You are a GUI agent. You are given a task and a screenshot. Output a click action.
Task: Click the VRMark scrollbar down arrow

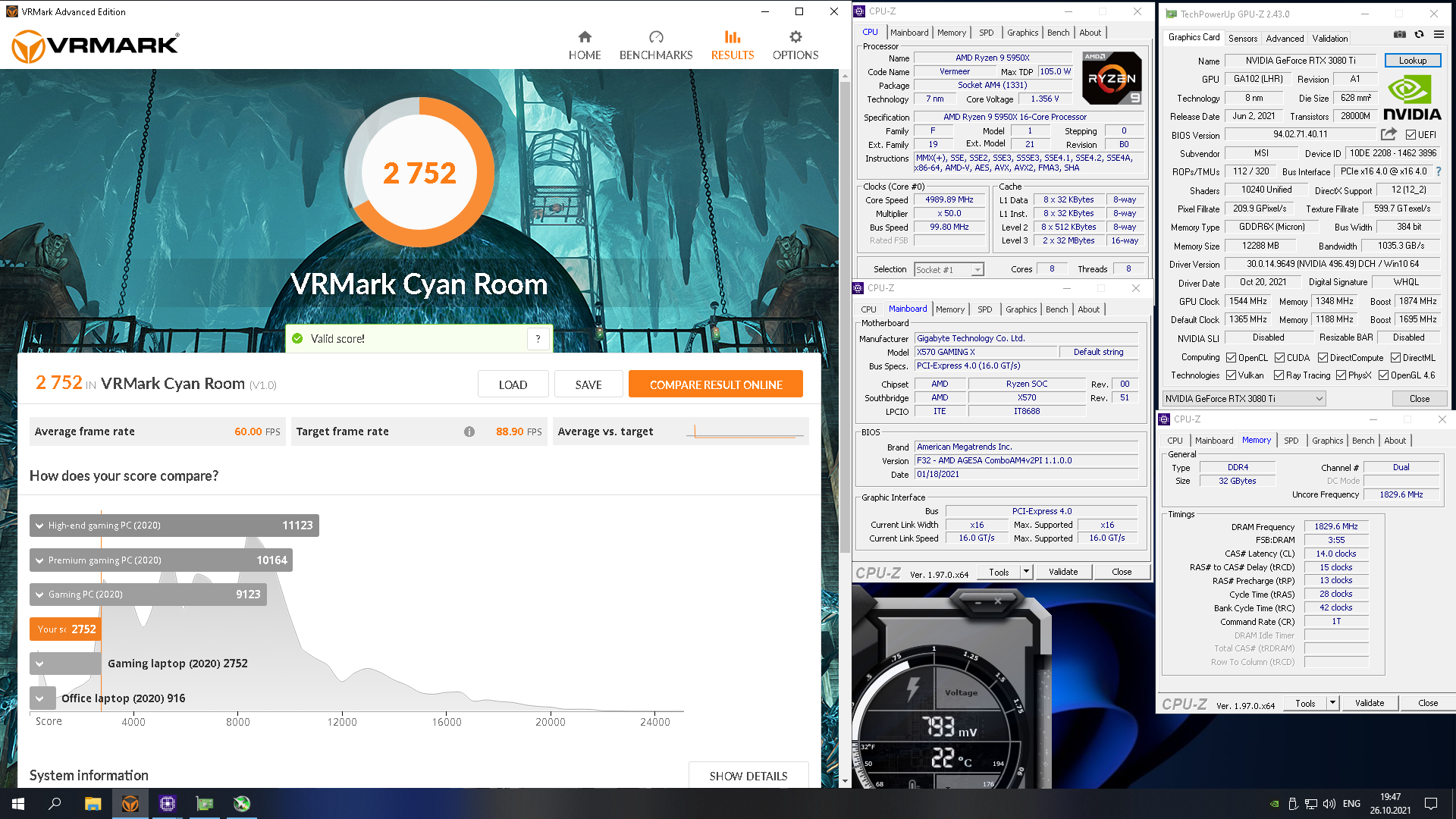click(x=845, y=781)
